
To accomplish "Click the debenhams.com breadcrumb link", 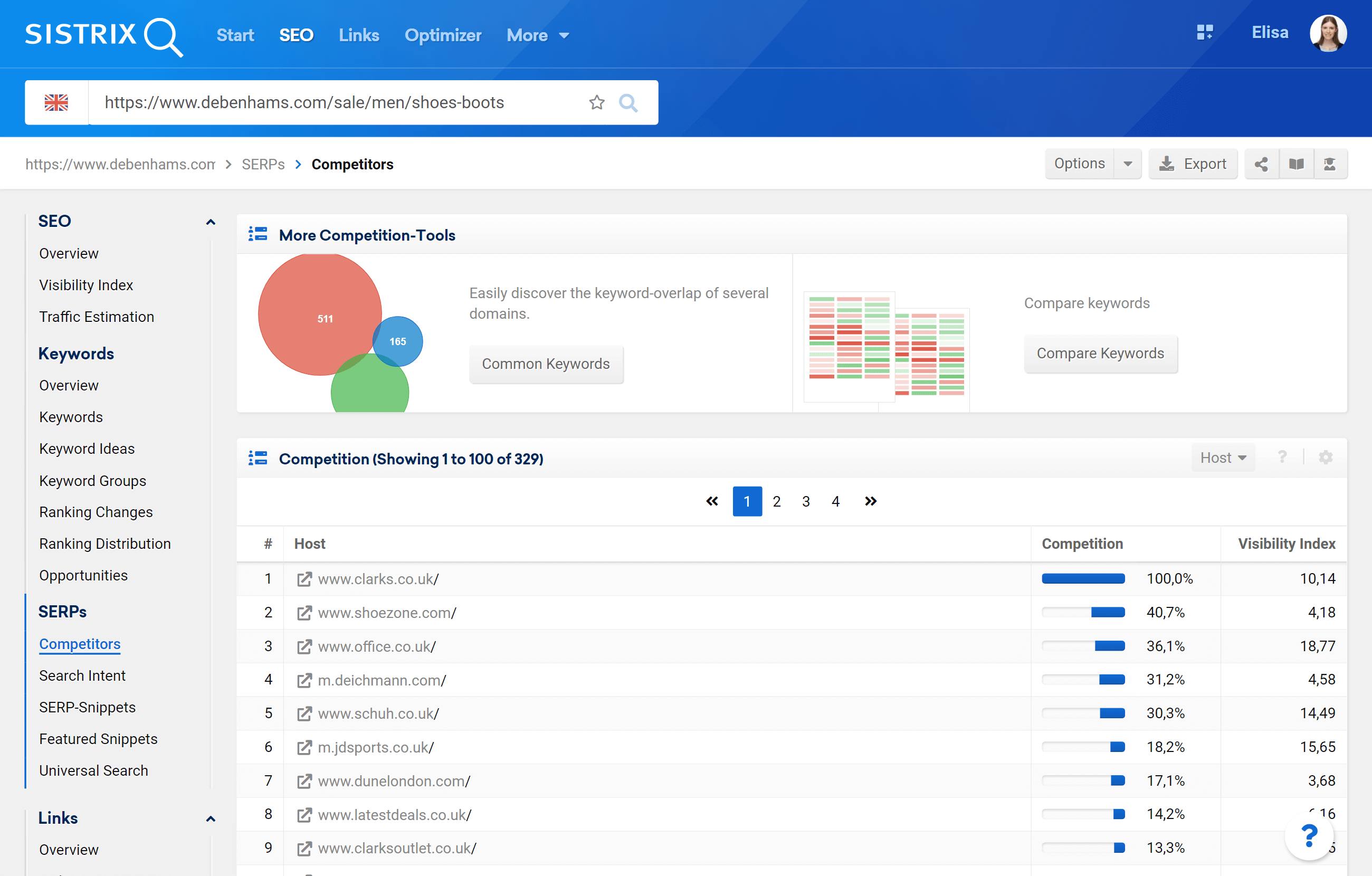I will [x=120, y=164].
